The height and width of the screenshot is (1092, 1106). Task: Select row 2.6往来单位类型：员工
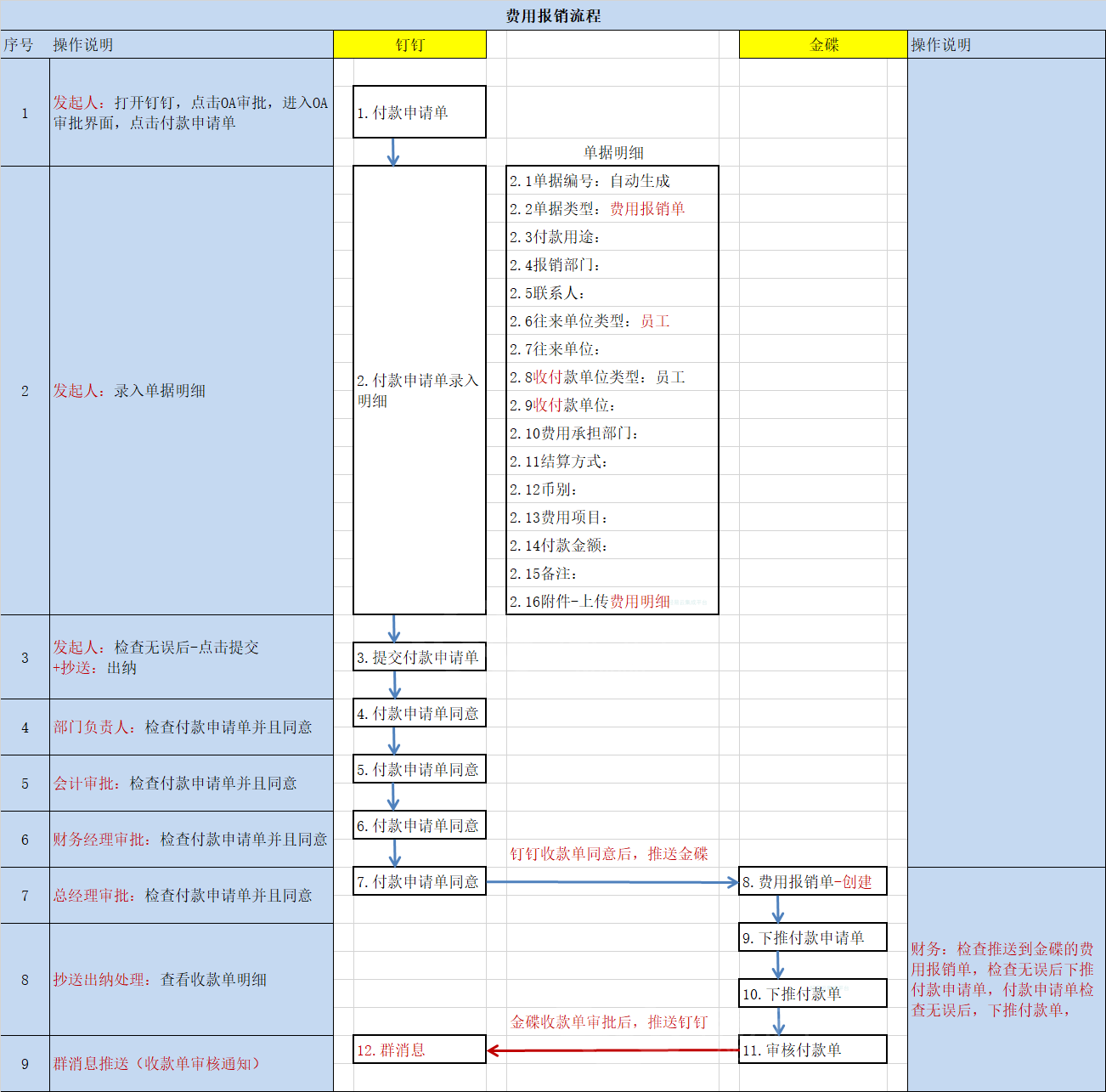[x=612, y=320]
